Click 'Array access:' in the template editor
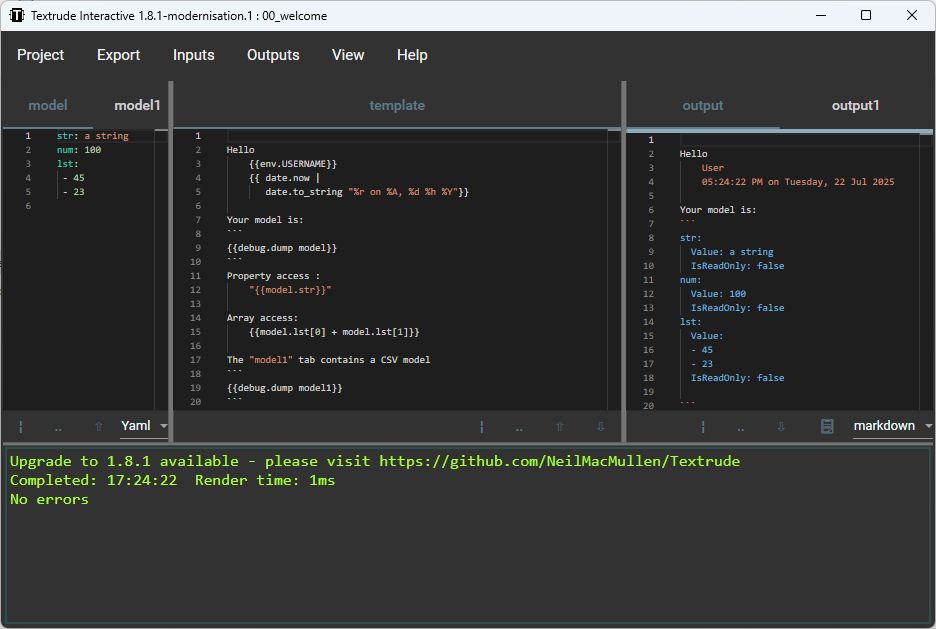The height and width of the screenshot is (629, 936). click(262, 318)
